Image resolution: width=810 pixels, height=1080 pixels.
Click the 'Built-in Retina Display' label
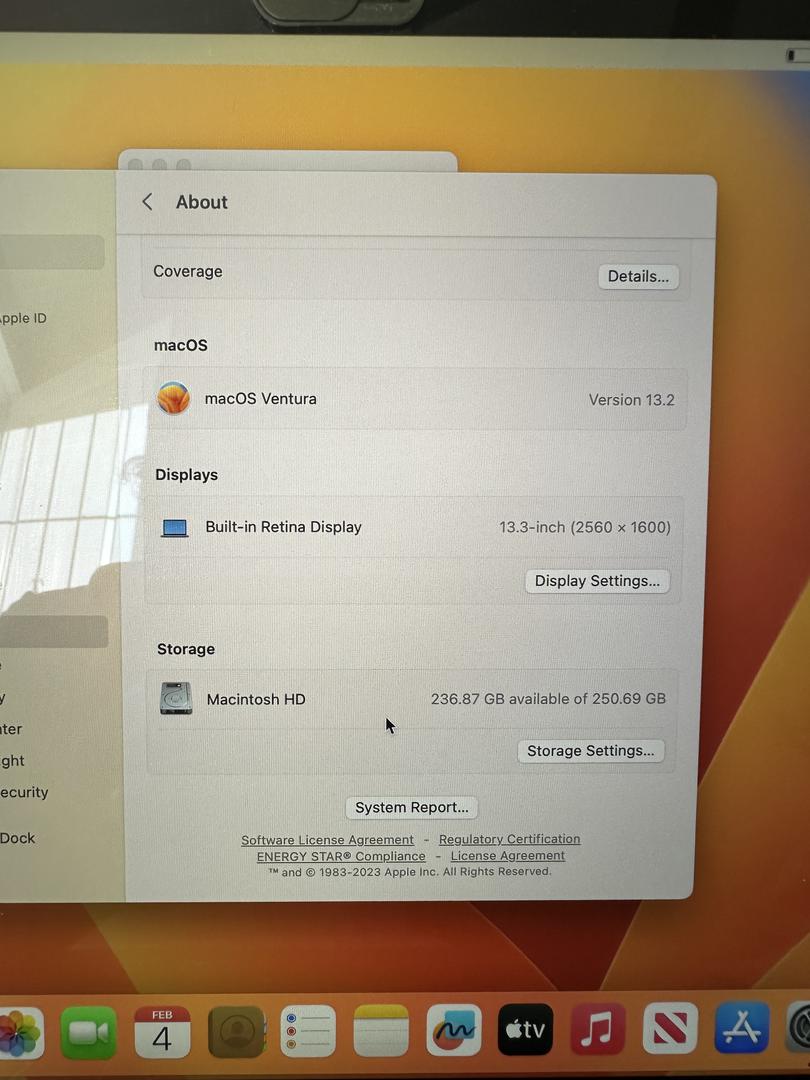(283, 527)
